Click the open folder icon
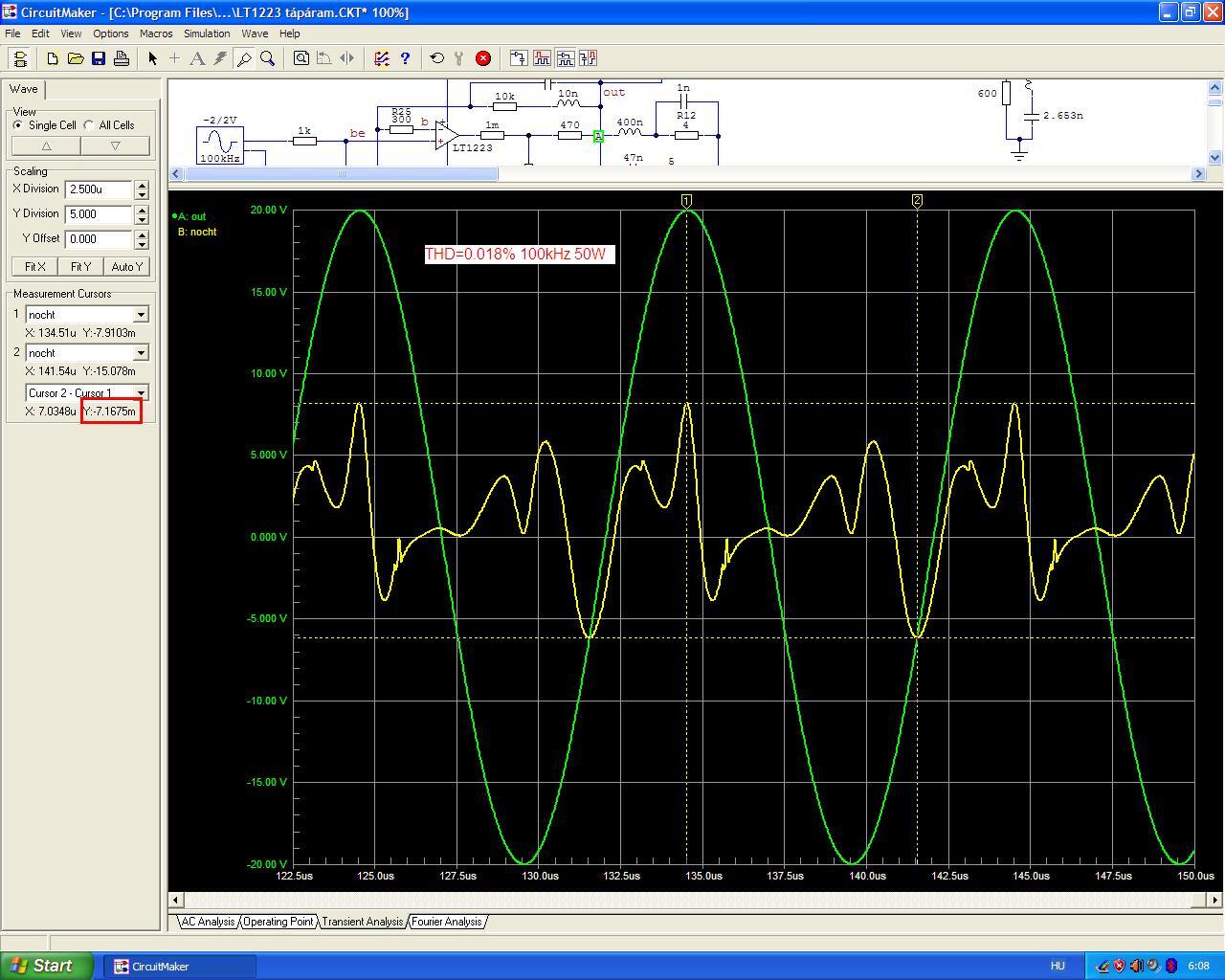Viewport: 1225px width, 980px height. [76, 58]
